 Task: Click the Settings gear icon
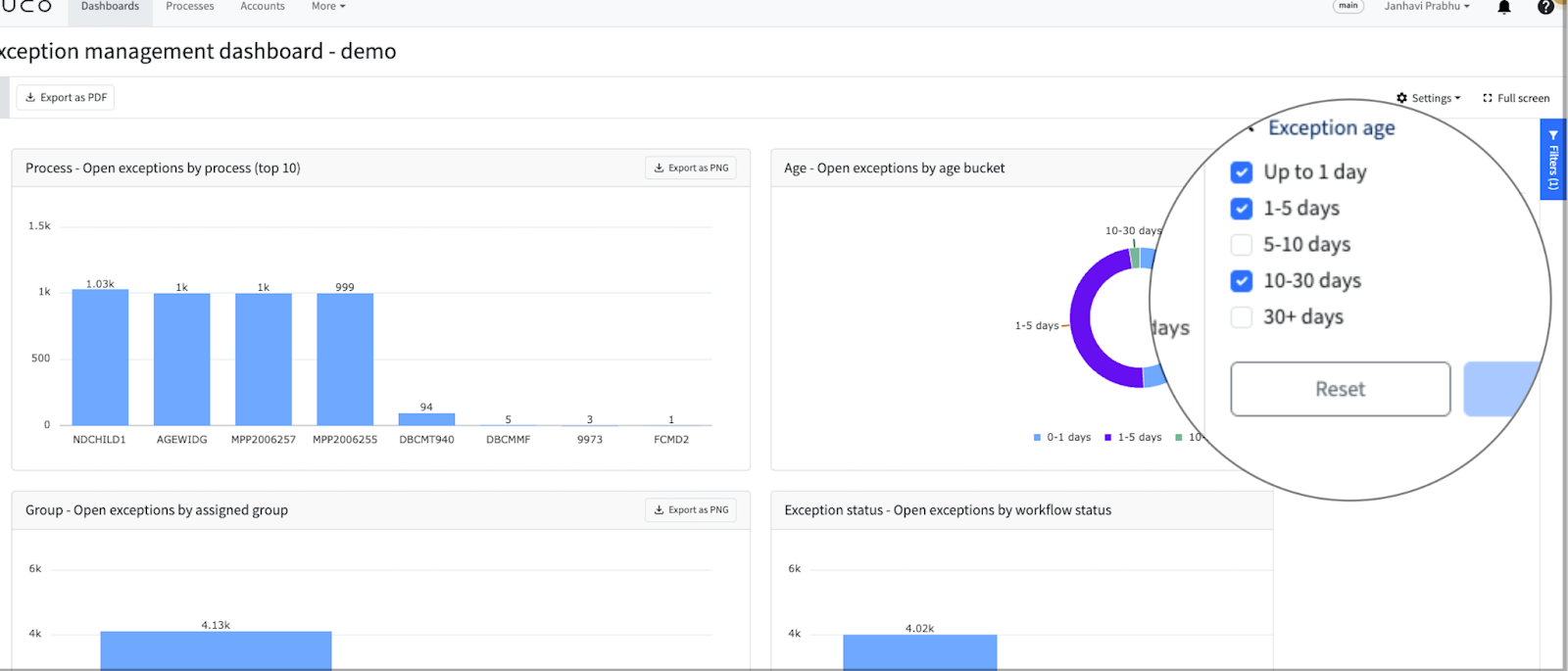click(1402, 98)
